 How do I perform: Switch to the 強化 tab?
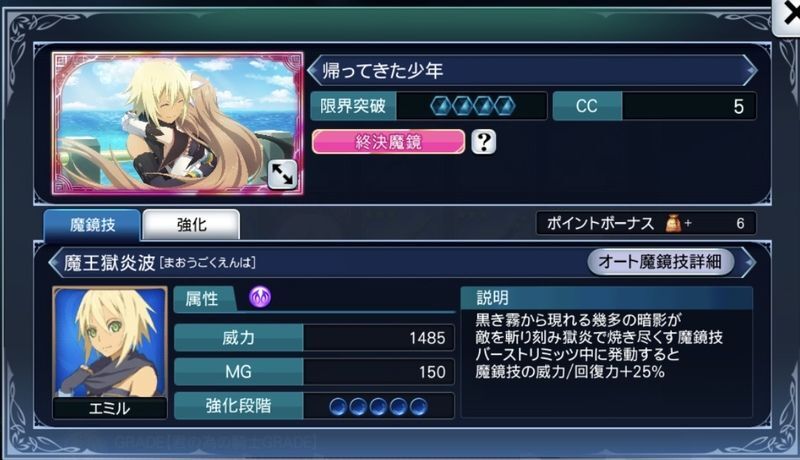(x=191, y=224)
